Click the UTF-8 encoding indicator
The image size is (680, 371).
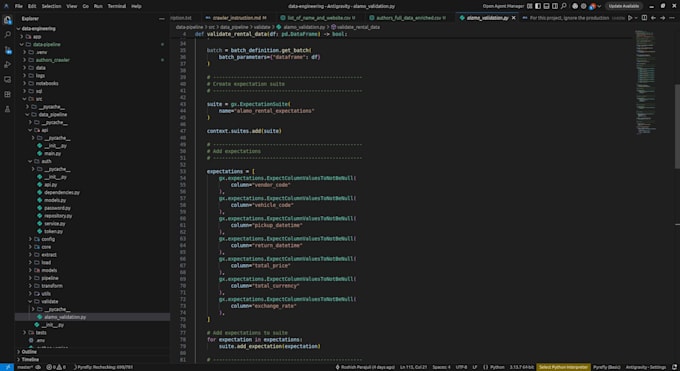coord(461,367)
